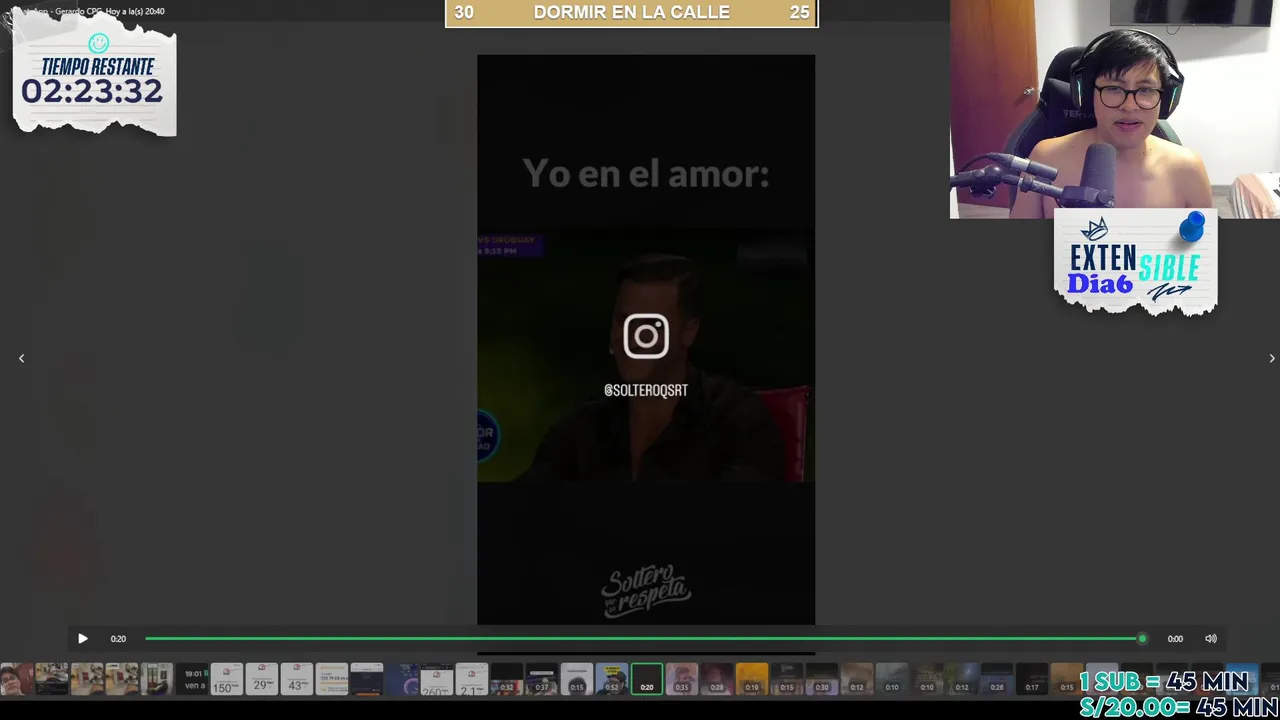The width and height of the screenshot is (1280, 720).
Task: Go to the next media item arrow
Action: click(x=1272, y=358)
